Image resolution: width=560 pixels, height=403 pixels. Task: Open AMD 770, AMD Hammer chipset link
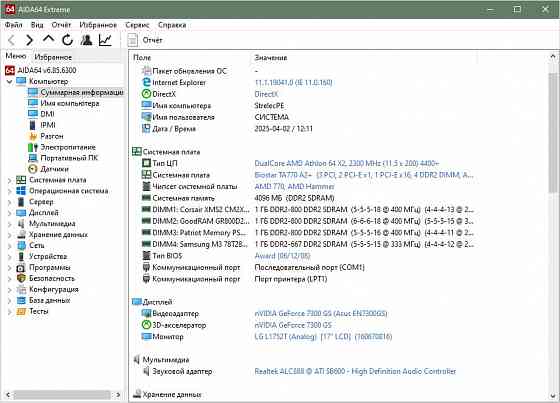[294, 186]
